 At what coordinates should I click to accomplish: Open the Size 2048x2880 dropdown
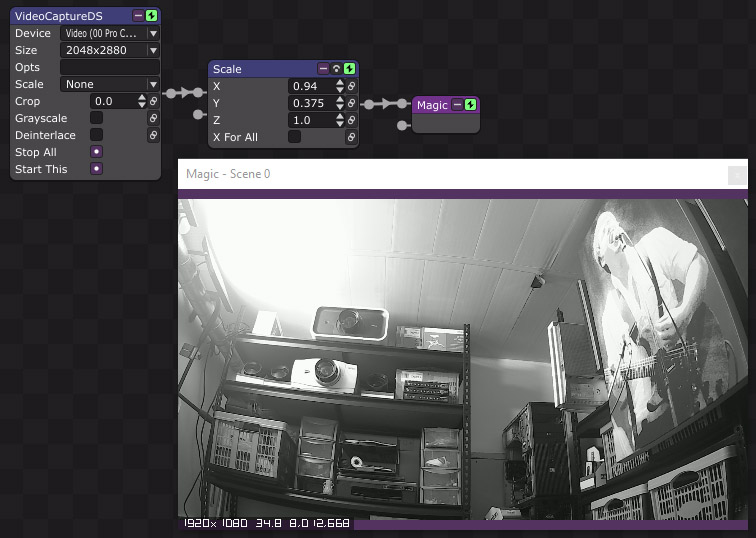click(x=110, y=50)
